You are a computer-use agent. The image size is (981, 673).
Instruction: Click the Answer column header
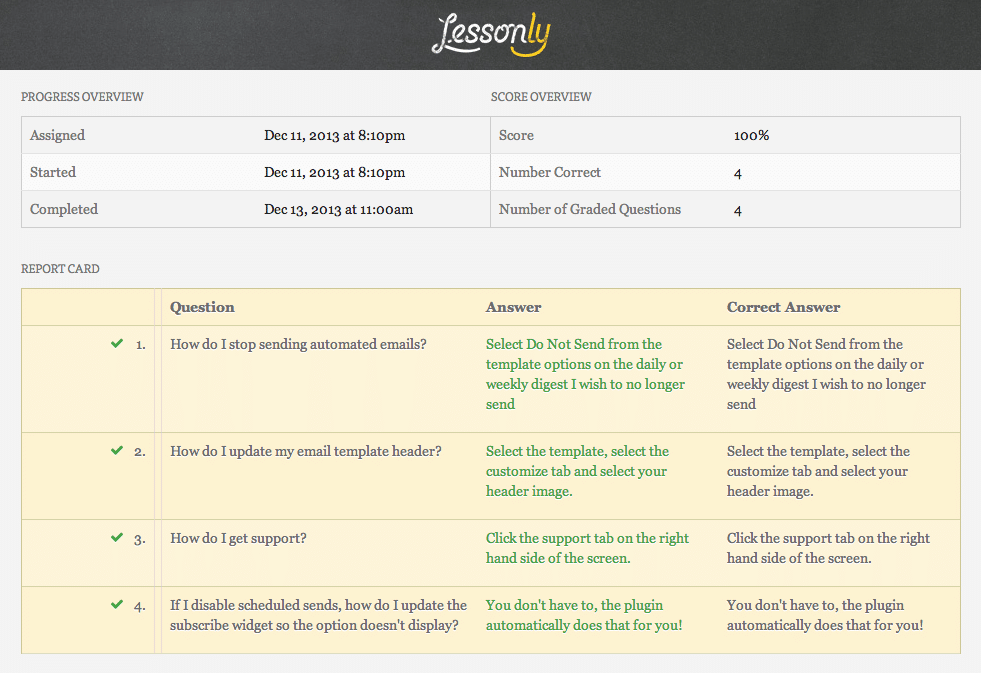pos(513,307)
